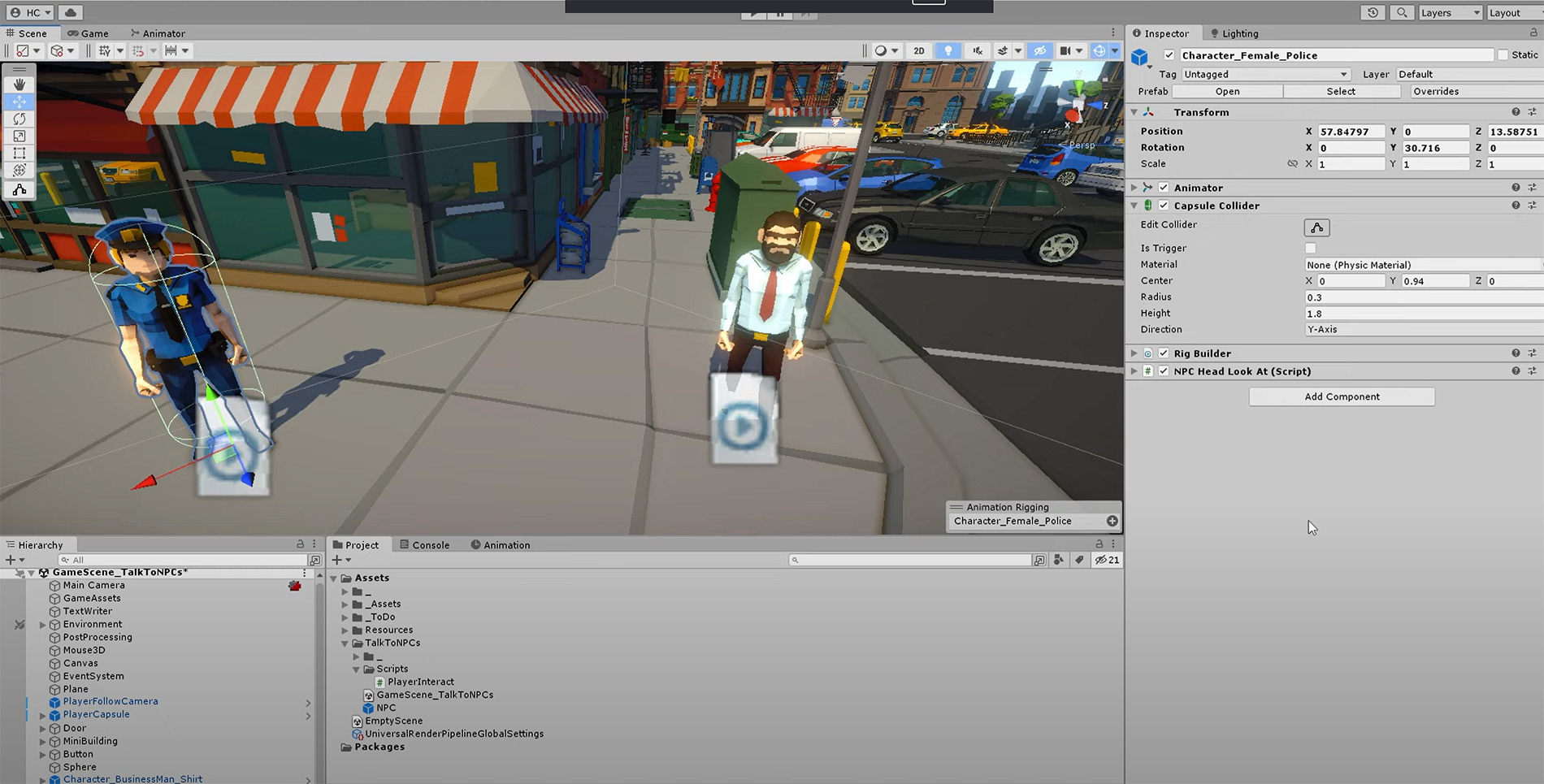Viewport: 1544px width, 784px height.
Task: Click the prefab Overrides button
Action: 1436,91
